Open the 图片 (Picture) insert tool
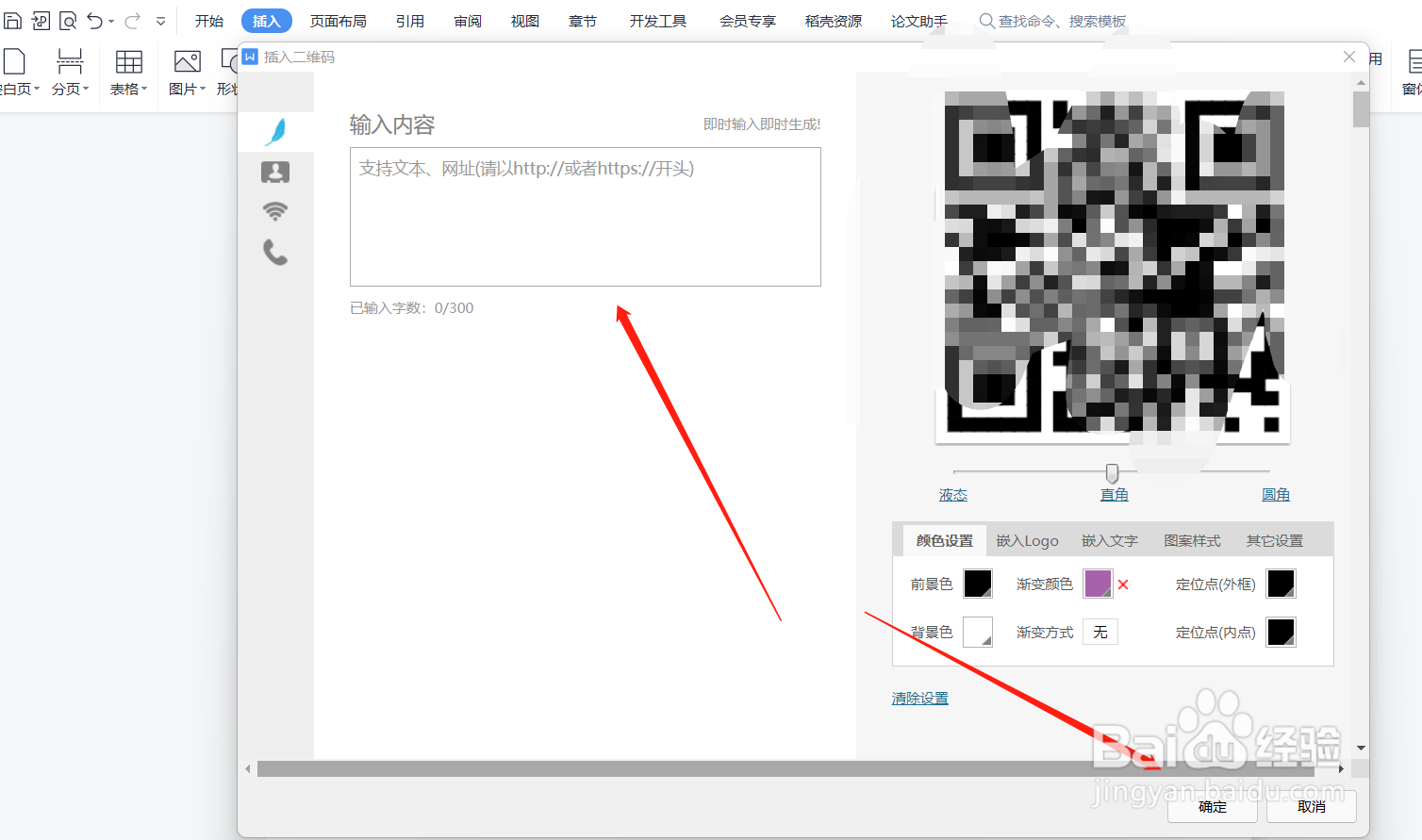Screen dimensions: 1422x840 tap(186, 74)
